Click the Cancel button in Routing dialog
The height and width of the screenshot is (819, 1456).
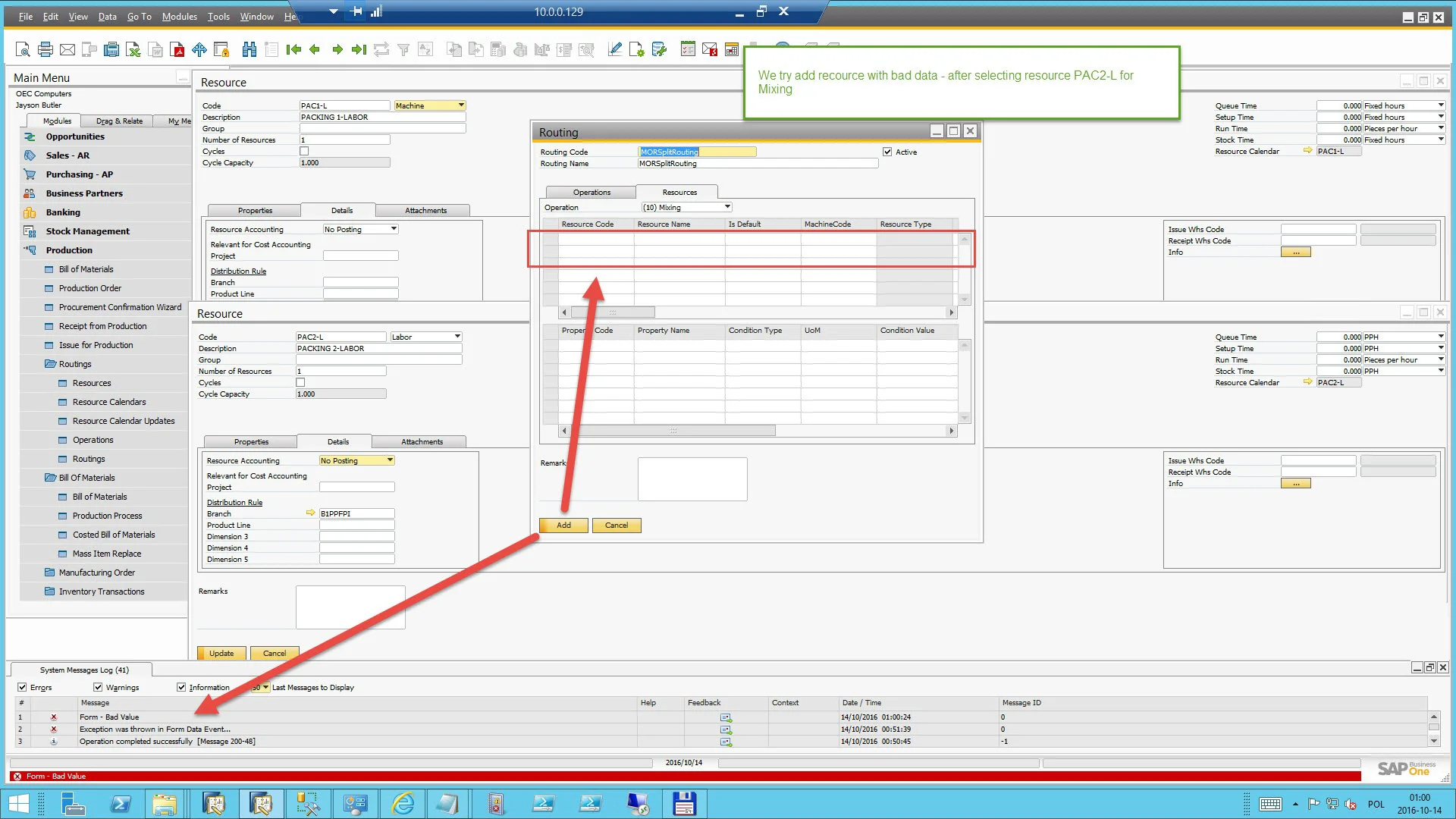(616, 524)
